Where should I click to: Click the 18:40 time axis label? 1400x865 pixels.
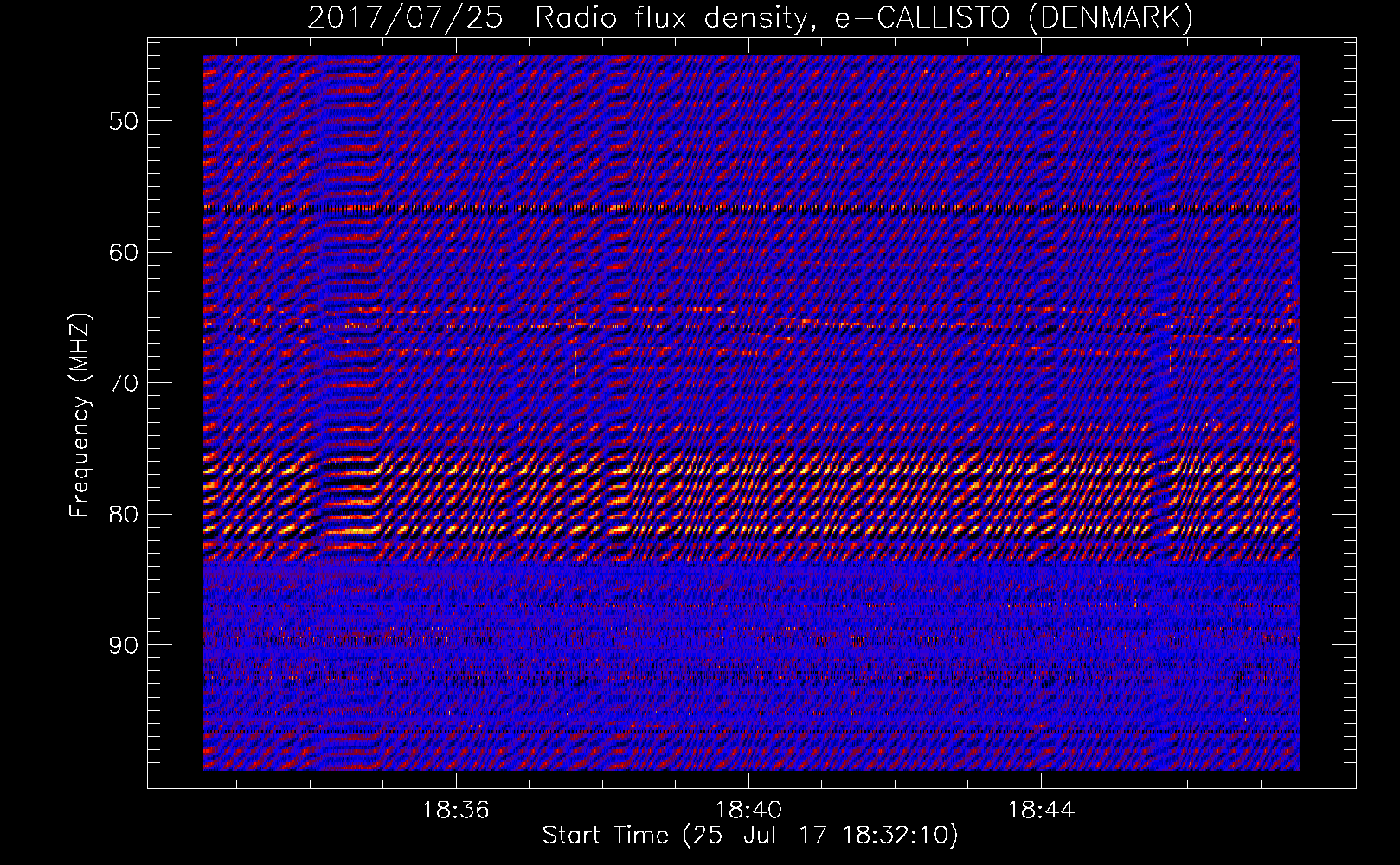point(748,811)
